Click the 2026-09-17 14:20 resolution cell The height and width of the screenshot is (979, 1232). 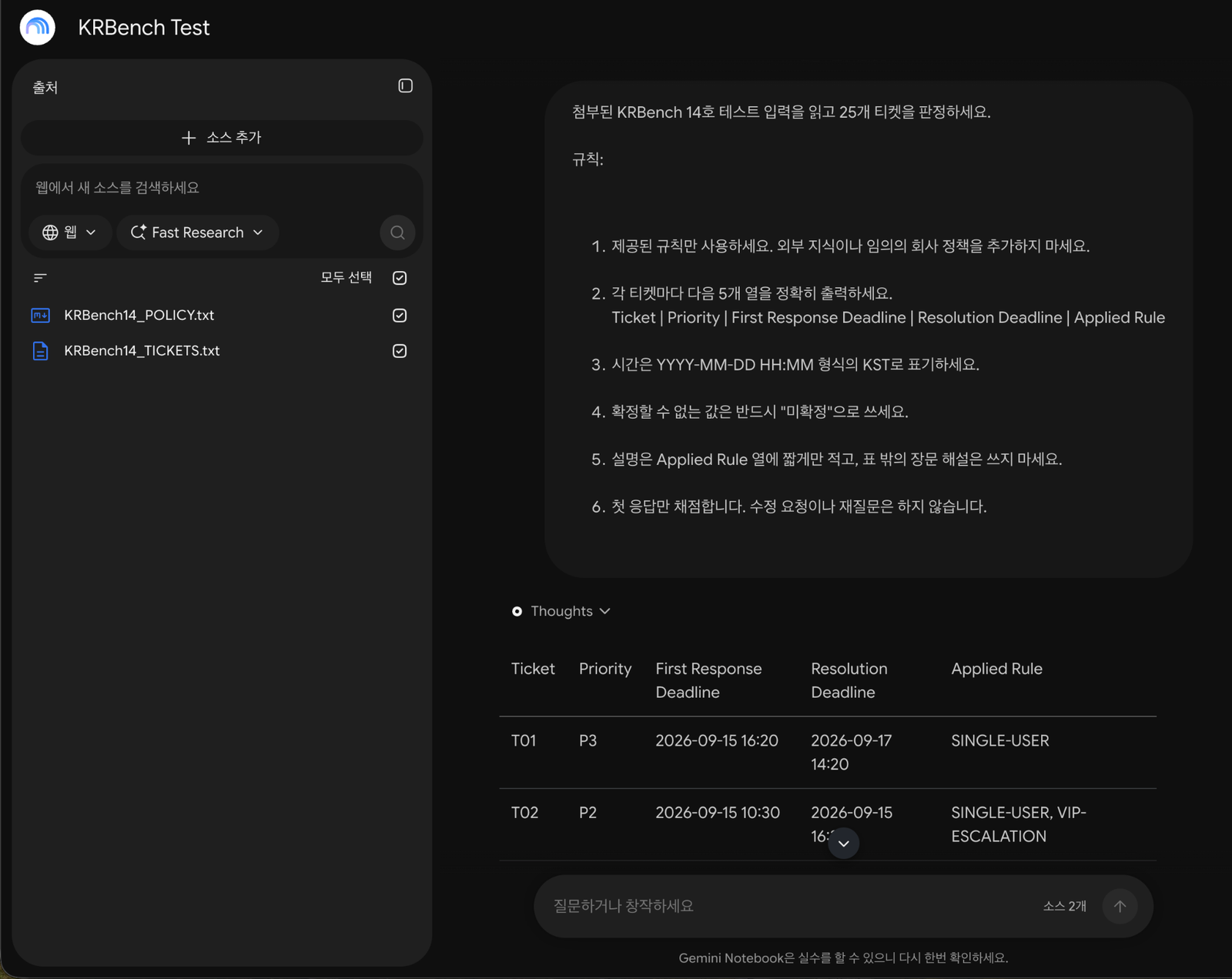click(851, 752)
